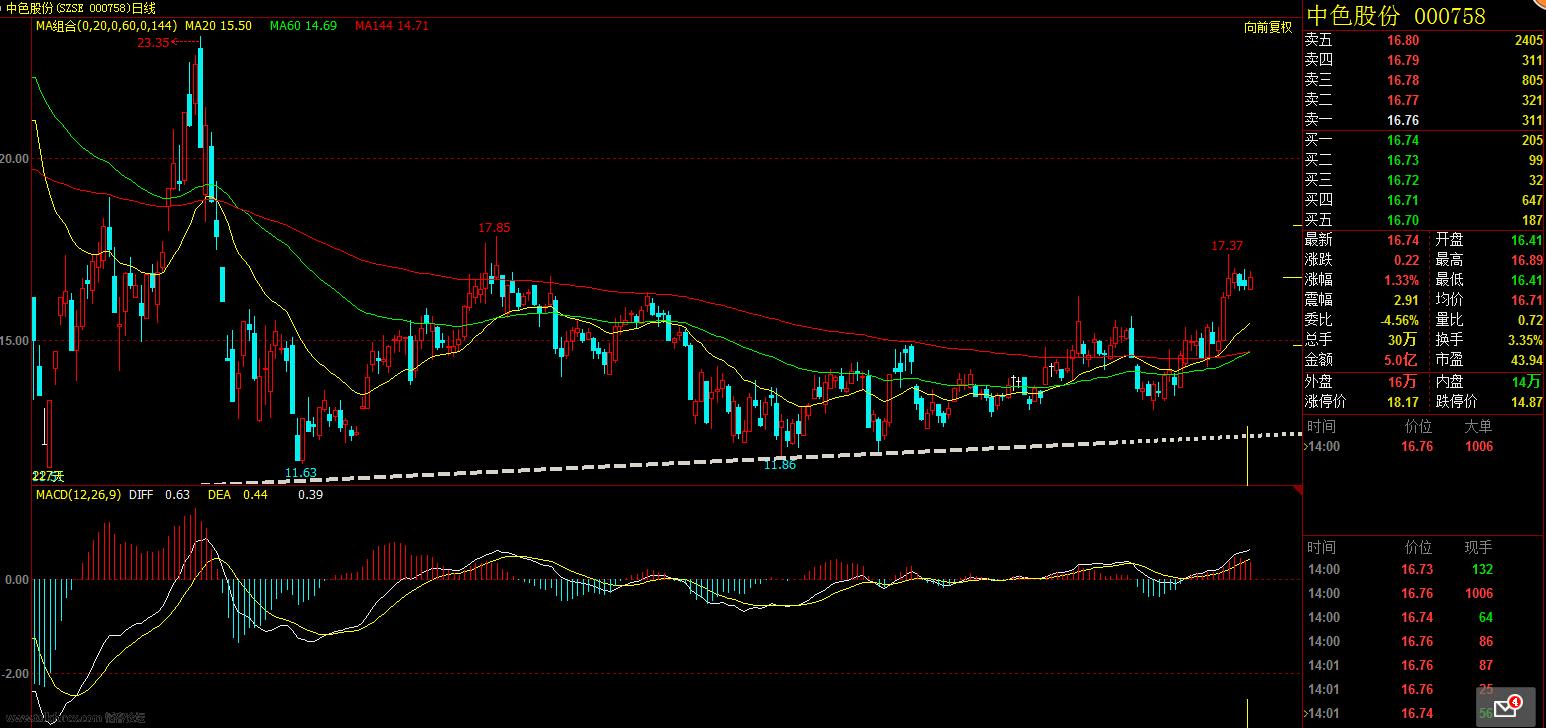Viewport: 1546px width, 728px height.
Task: Click the 涨跌 0.22 change value
Action: click(x=1406, y=260)
